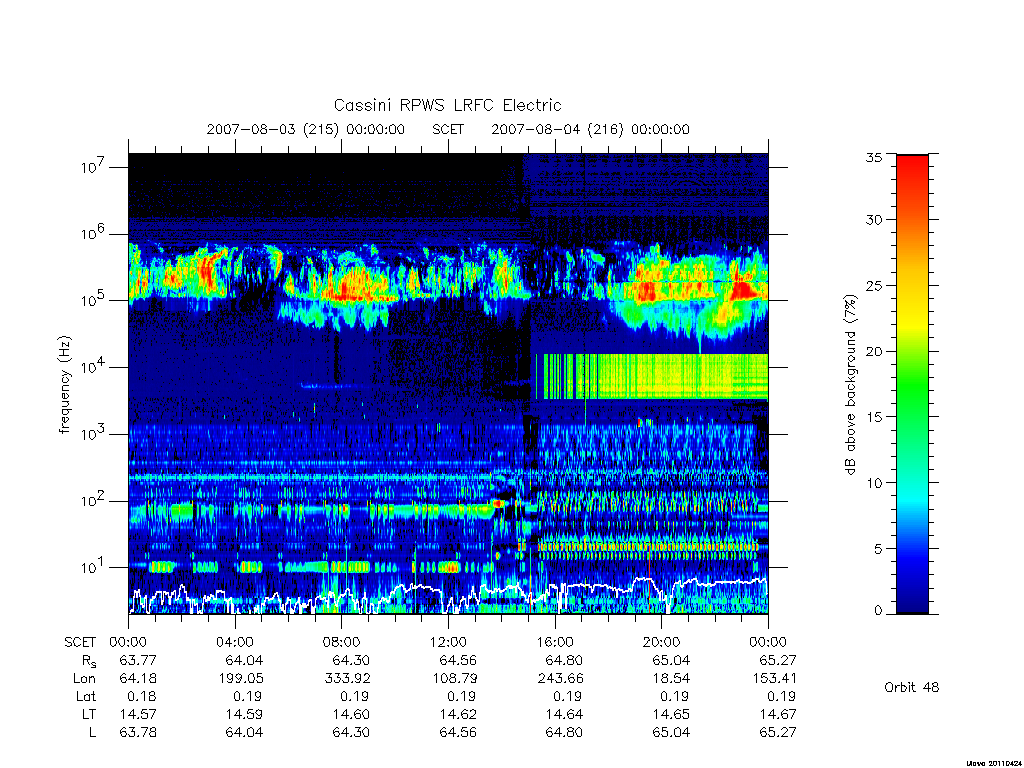
Task: Click the Rs value 64.80 at 16:00
Action: click(x=564, y=660)
